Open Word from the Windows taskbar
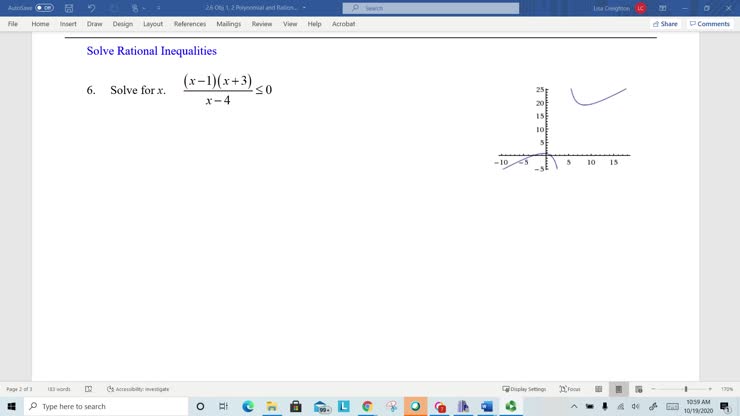Image resolution: width=740 pixels, height=416 pixels. (487, 407)
